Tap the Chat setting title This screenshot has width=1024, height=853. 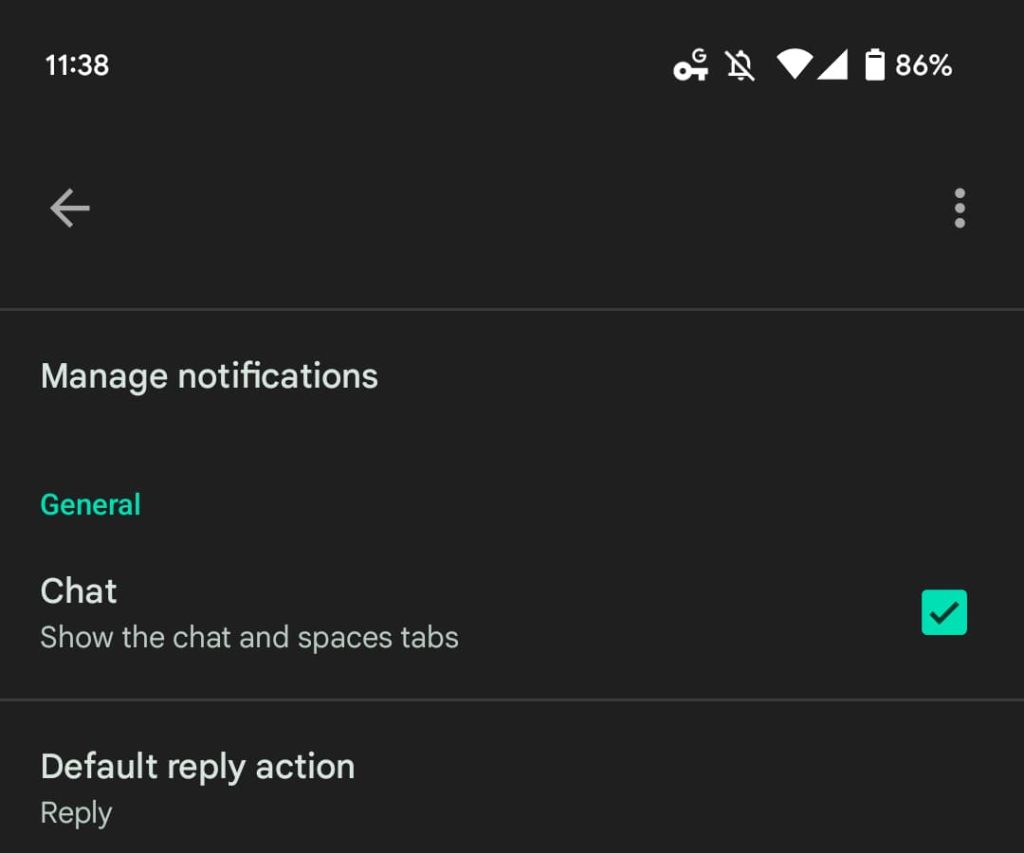79,591
